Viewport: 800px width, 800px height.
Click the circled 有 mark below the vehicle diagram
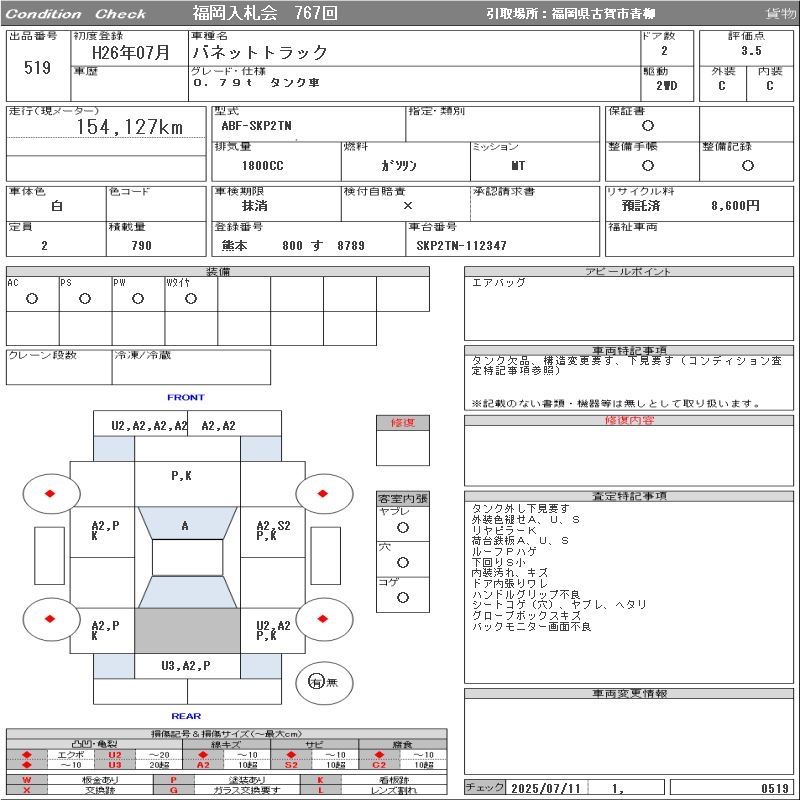pos(316,682)
